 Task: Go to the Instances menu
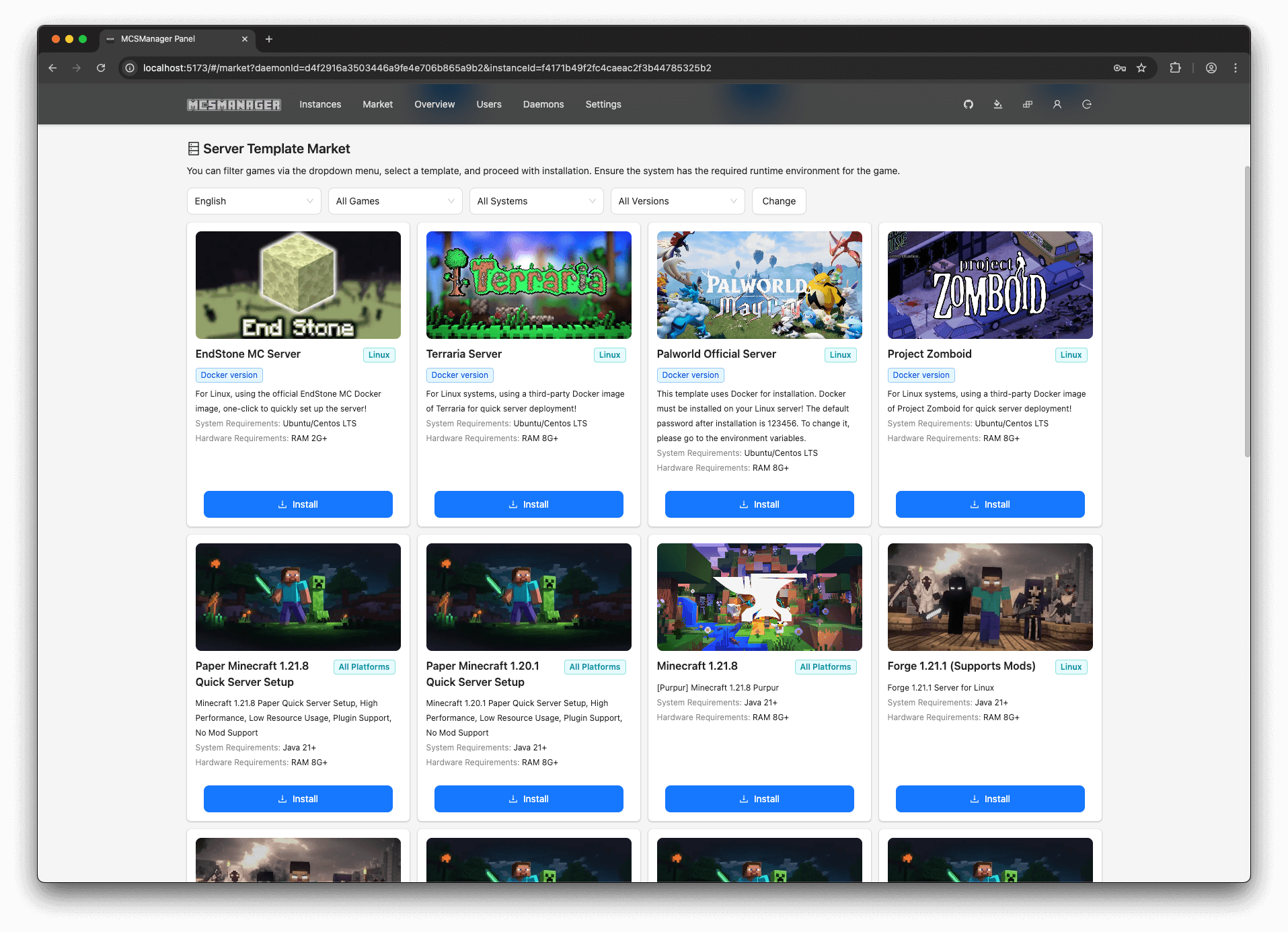click(x=320, y=104)
